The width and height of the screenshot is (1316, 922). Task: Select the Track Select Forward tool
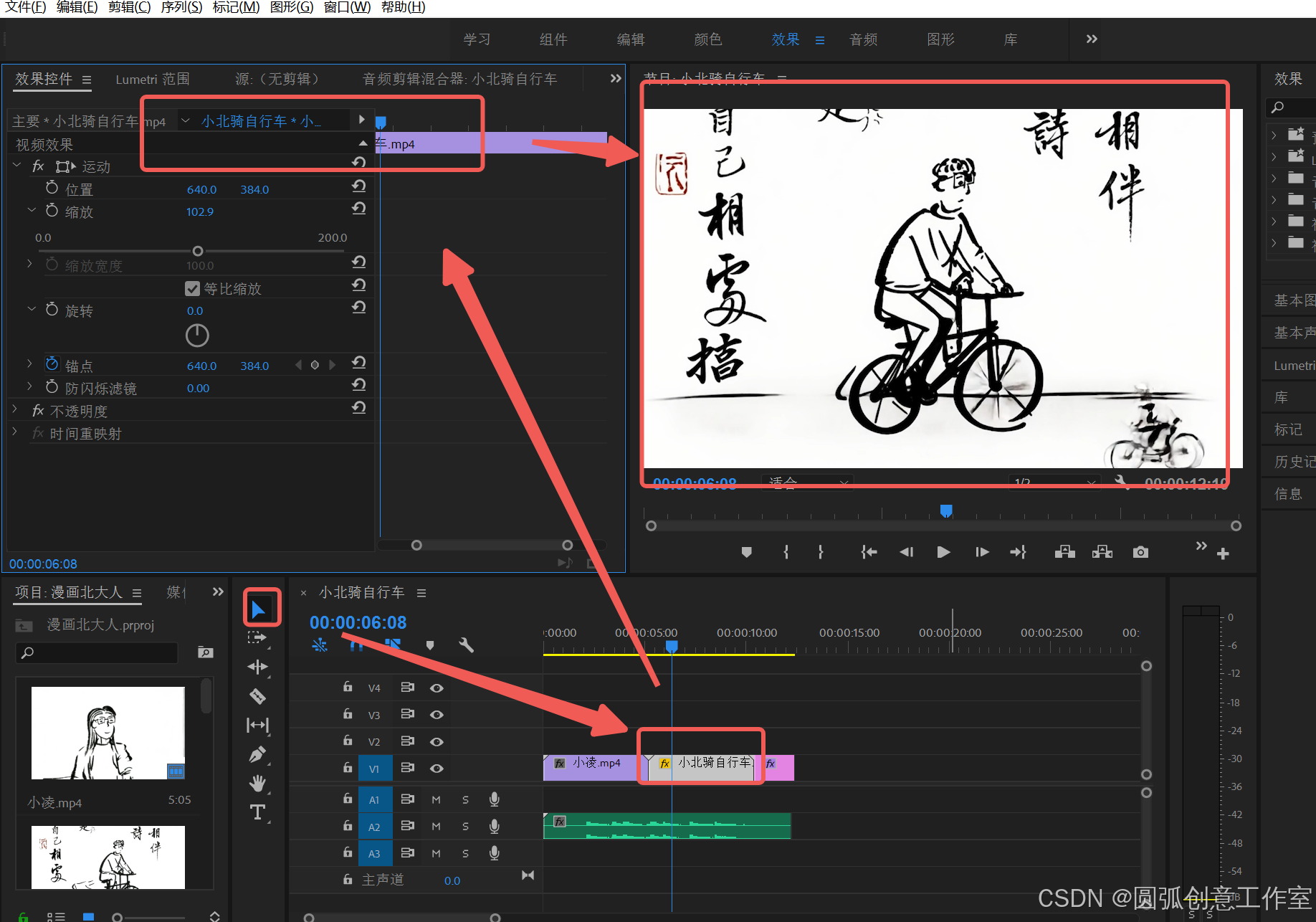(257, 637)
